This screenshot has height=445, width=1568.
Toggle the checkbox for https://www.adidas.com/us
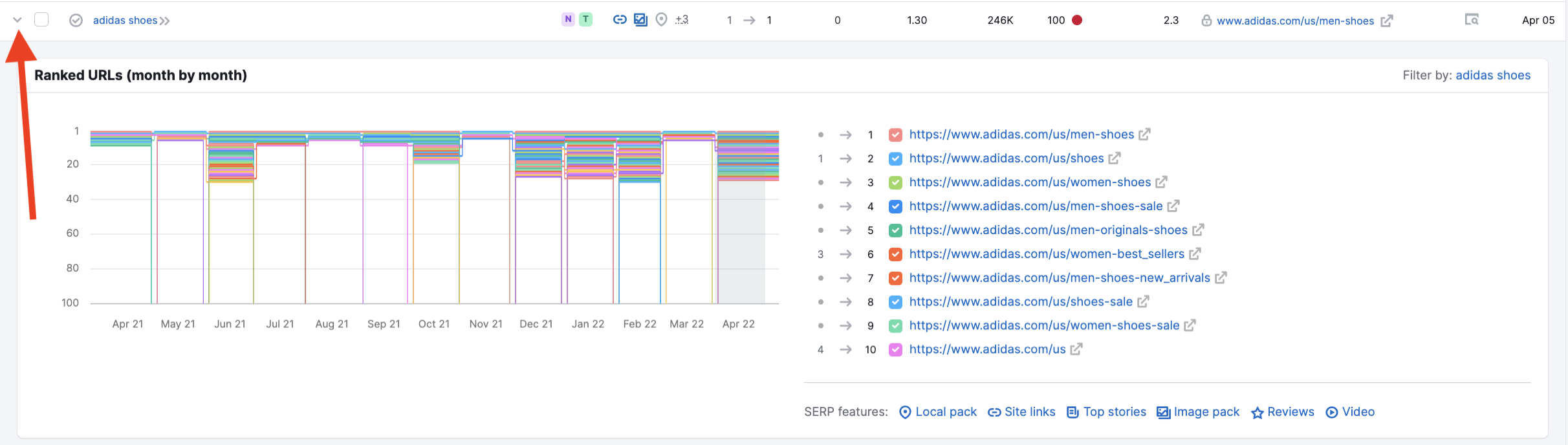click(895, 349)
